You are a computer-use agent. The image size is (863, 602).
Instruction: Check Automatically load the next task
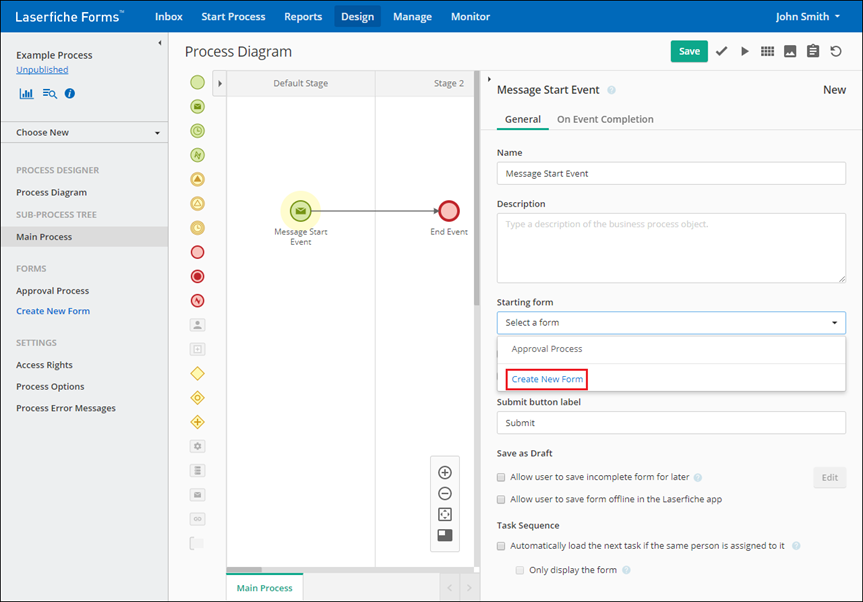point(501,546)
